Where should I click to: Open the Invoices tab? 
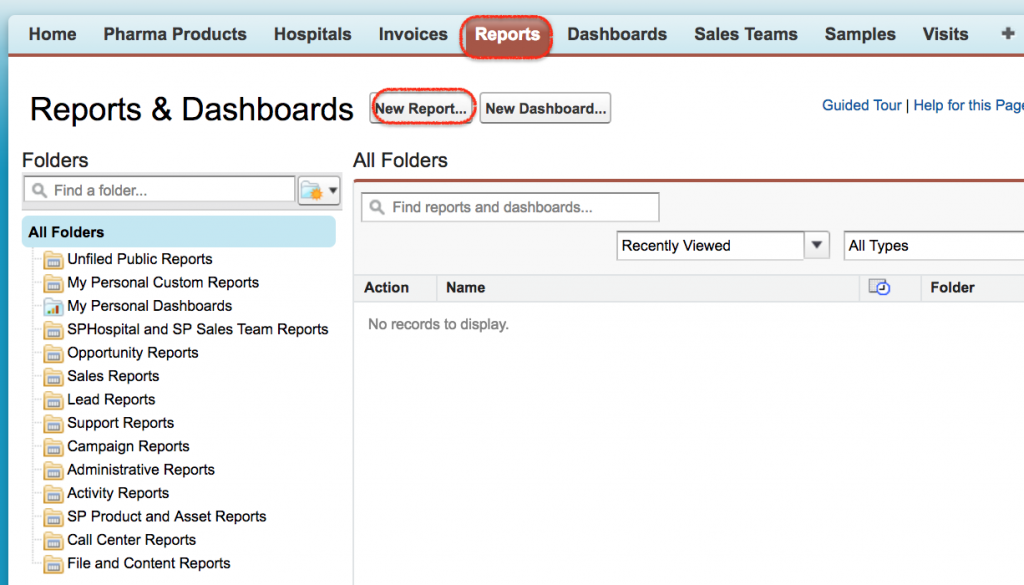click(x=412, y=33)
